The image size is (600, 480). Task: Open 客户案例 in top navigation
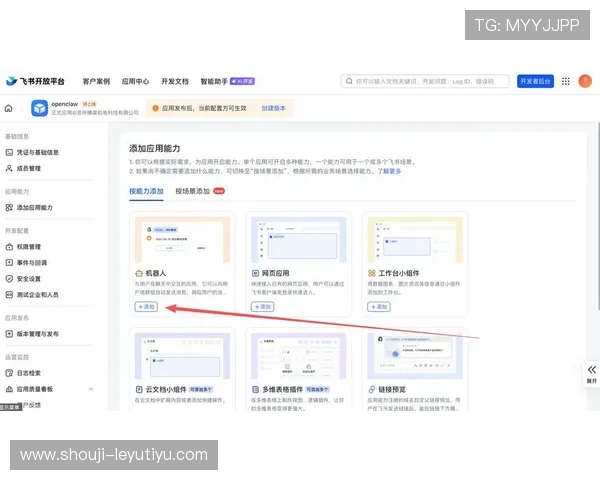(96, 81)
